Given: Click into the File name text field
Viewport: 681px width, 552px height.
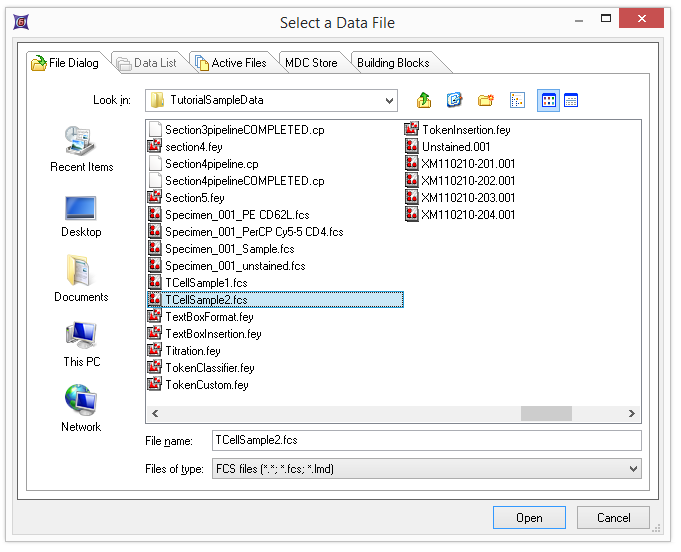Looking at the screenshot, I should [425, 440].
